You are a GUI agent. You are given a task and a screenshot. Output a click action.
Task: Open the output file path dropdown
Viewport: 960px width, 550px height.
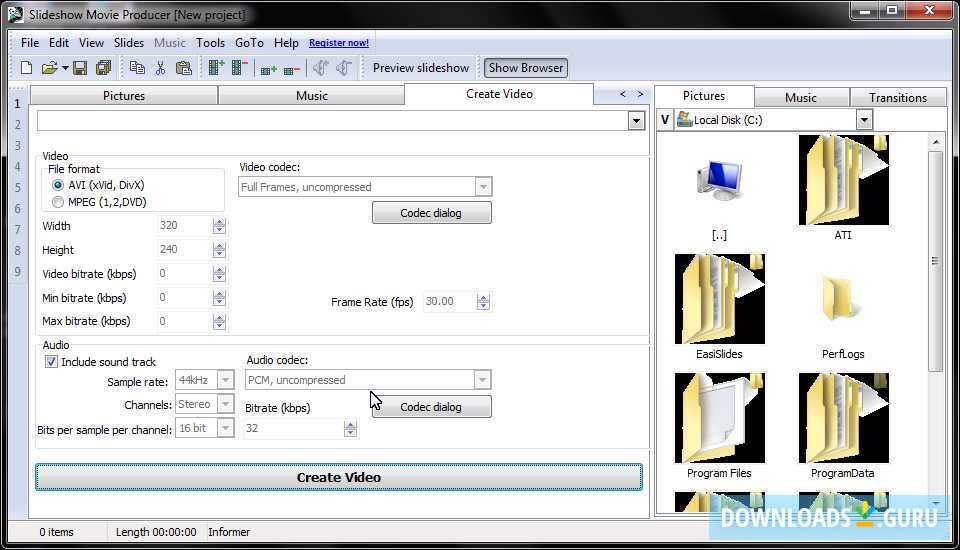tap(636, 121)
